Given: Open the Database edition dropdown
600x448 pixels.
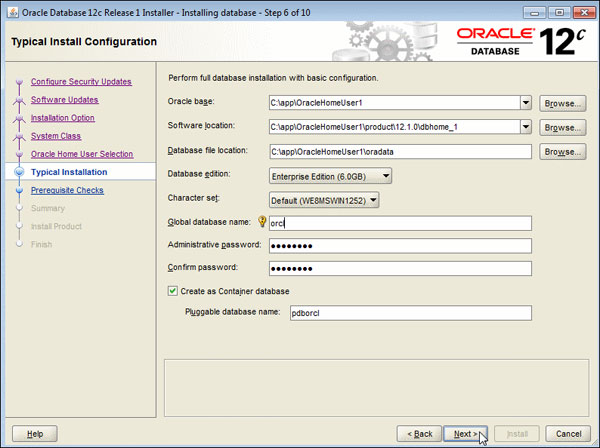Looking at the screenshot, I should [330, 176].
